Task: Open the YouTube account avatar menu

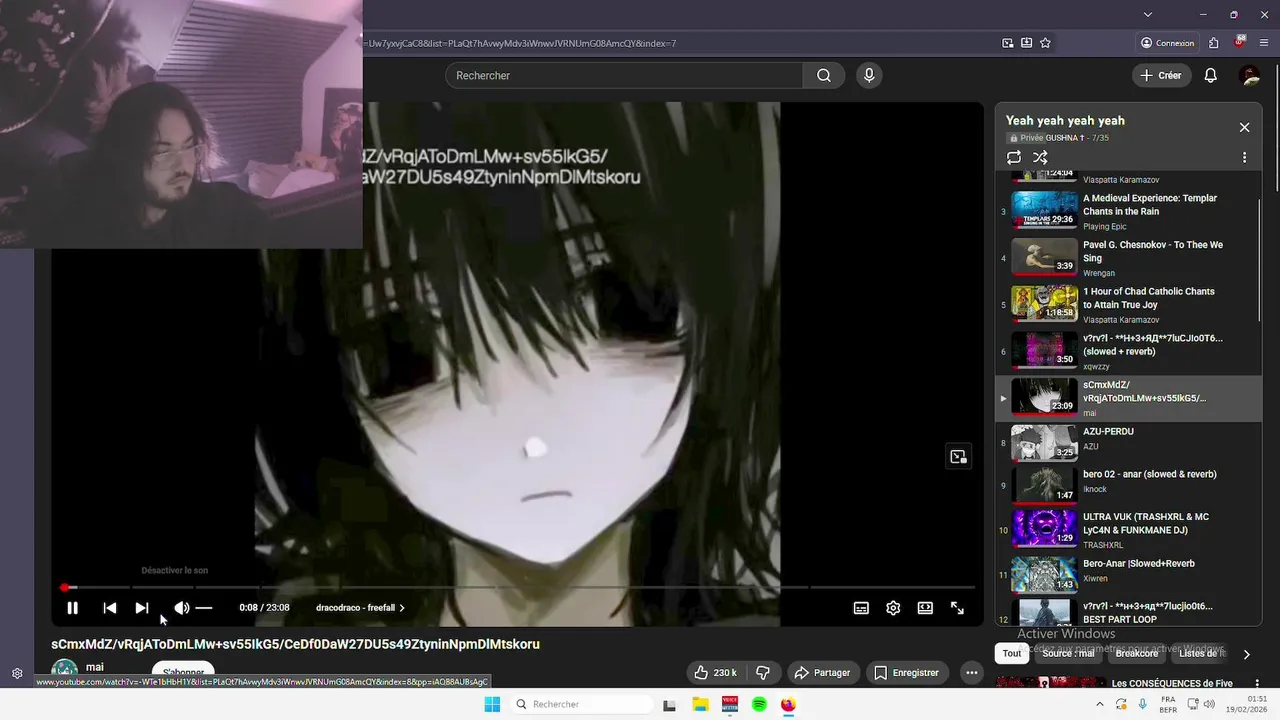Action: tap(1249, 75)
